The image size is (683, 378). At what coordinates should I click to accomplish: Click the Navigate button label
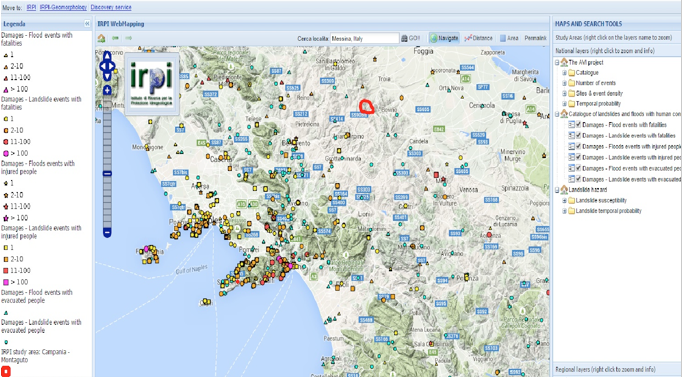pyautogui.click(x=448, y=38)
